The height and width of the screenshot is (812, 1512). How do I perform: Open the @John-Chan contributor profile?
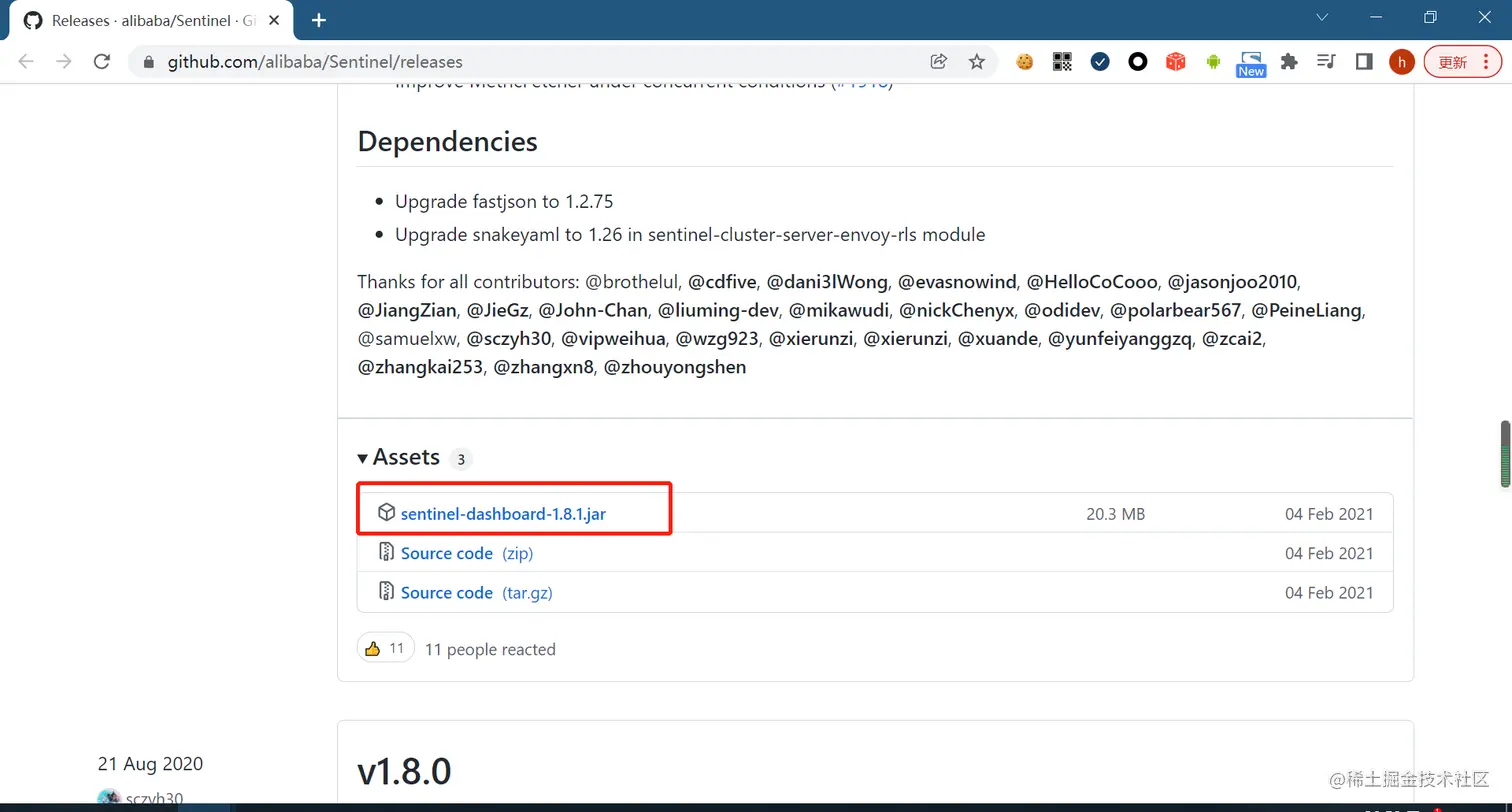(x=593, y=310)
